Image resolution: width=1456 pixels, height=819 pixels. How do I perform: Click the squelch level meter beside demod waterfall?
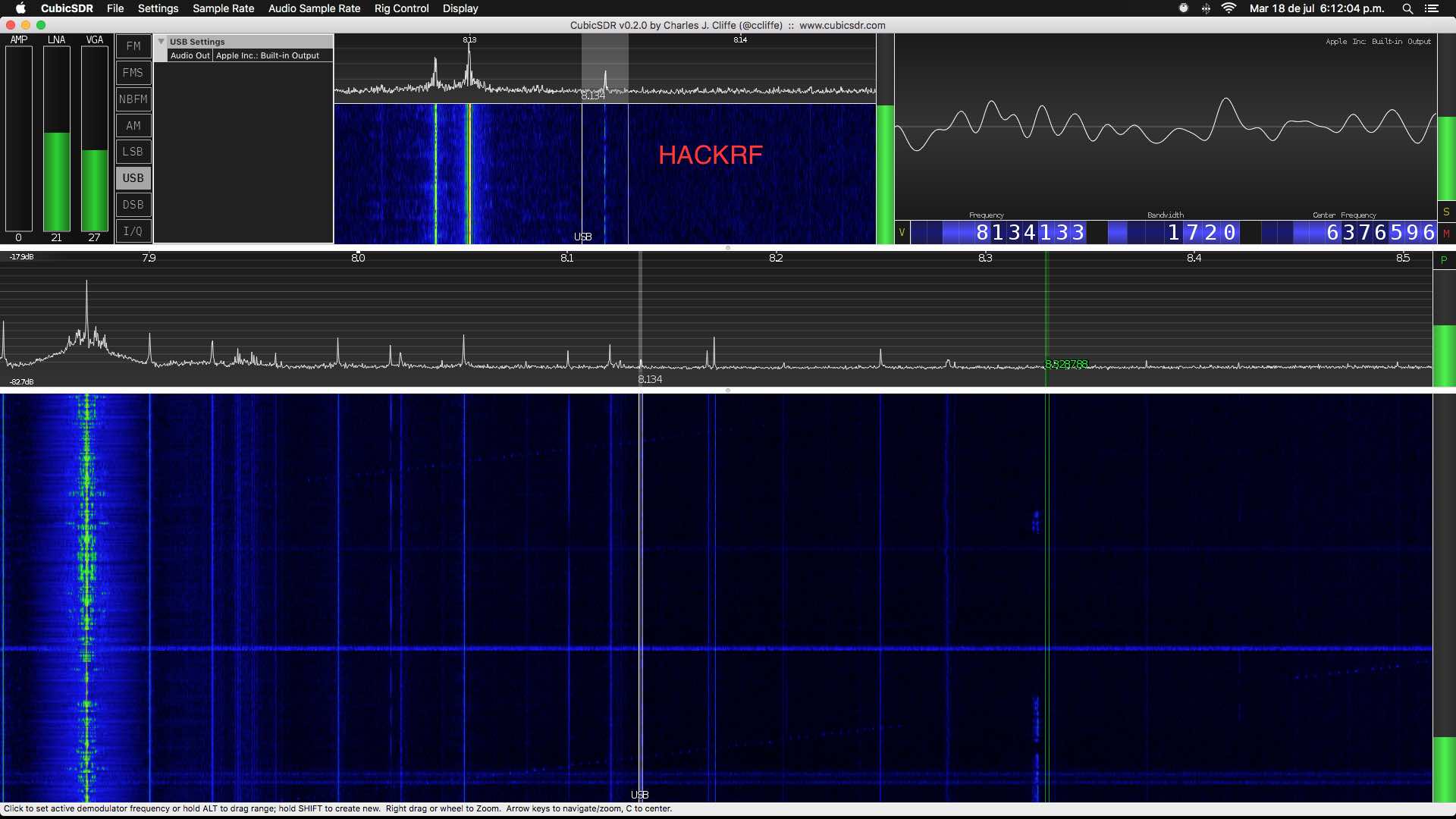click(x=885, y=139)
